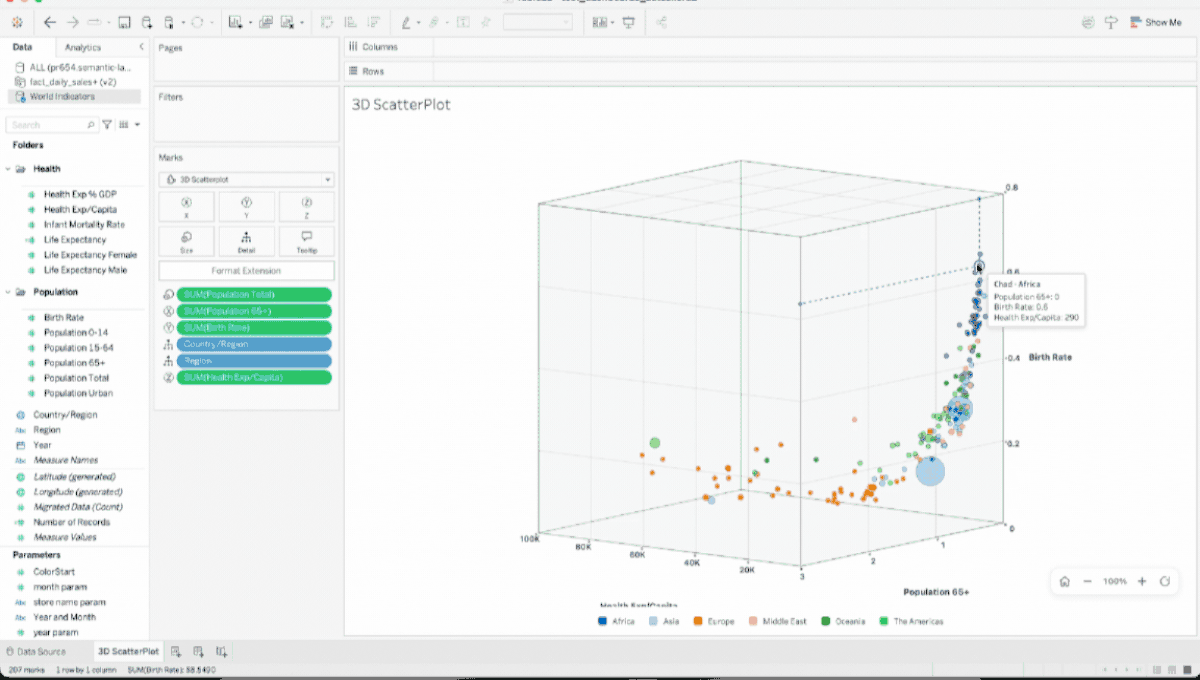Click the filter icon next to search

[x=107, y=125]
